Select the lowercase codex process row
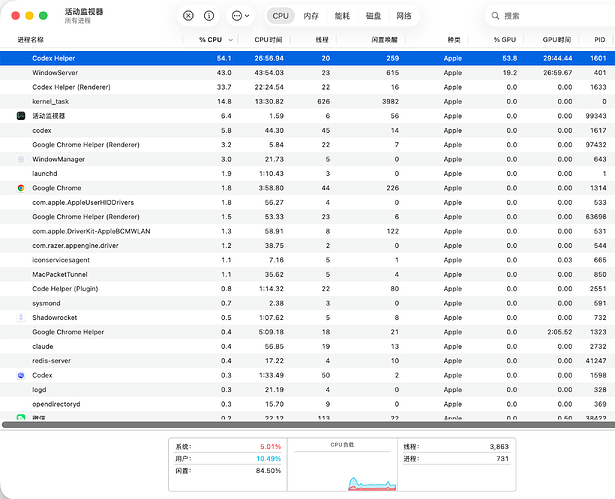 click(x=308, y=130)
